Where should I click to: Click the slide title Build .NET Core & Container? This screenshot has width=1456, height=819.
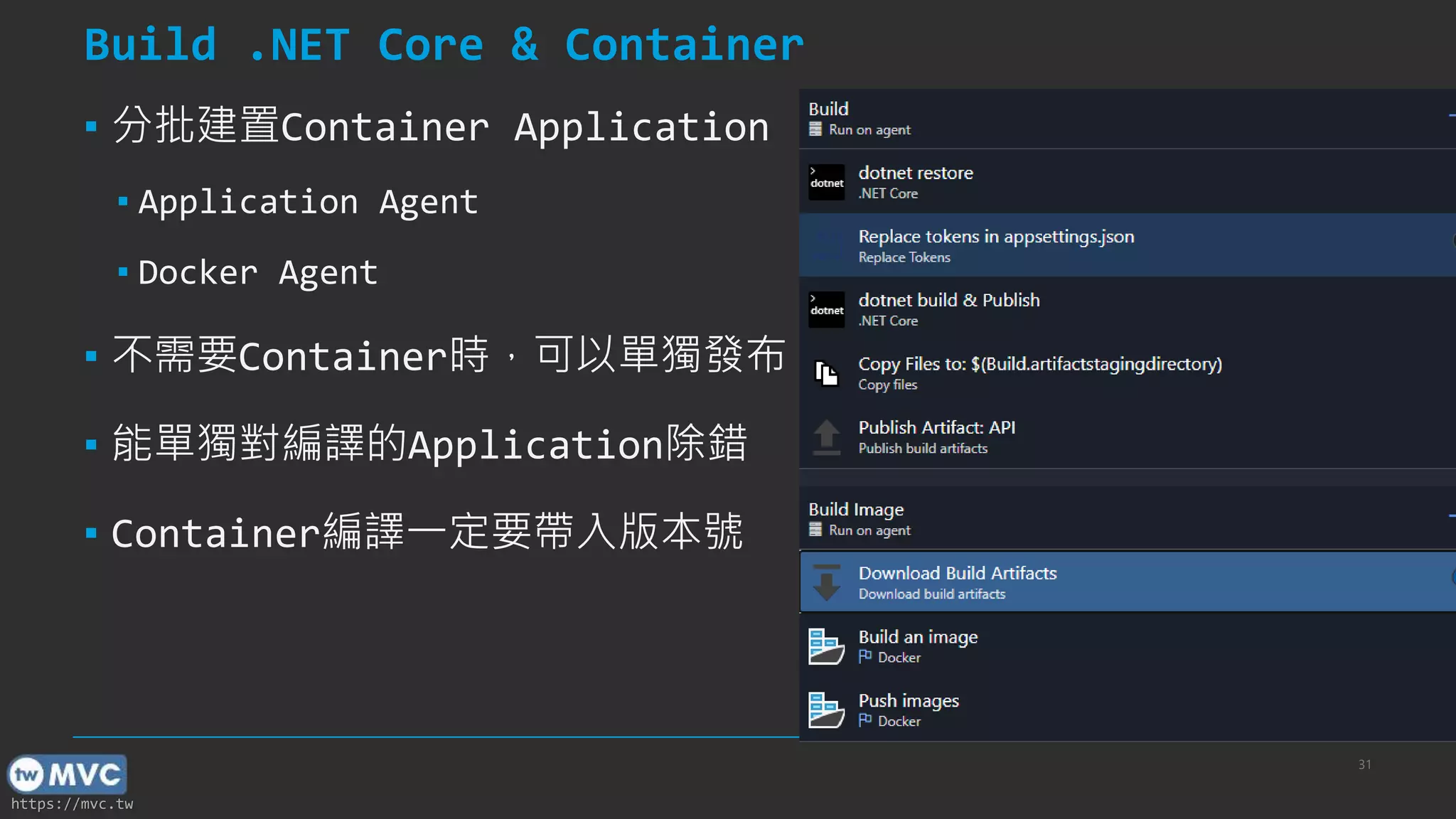click(x=444, y=45)
